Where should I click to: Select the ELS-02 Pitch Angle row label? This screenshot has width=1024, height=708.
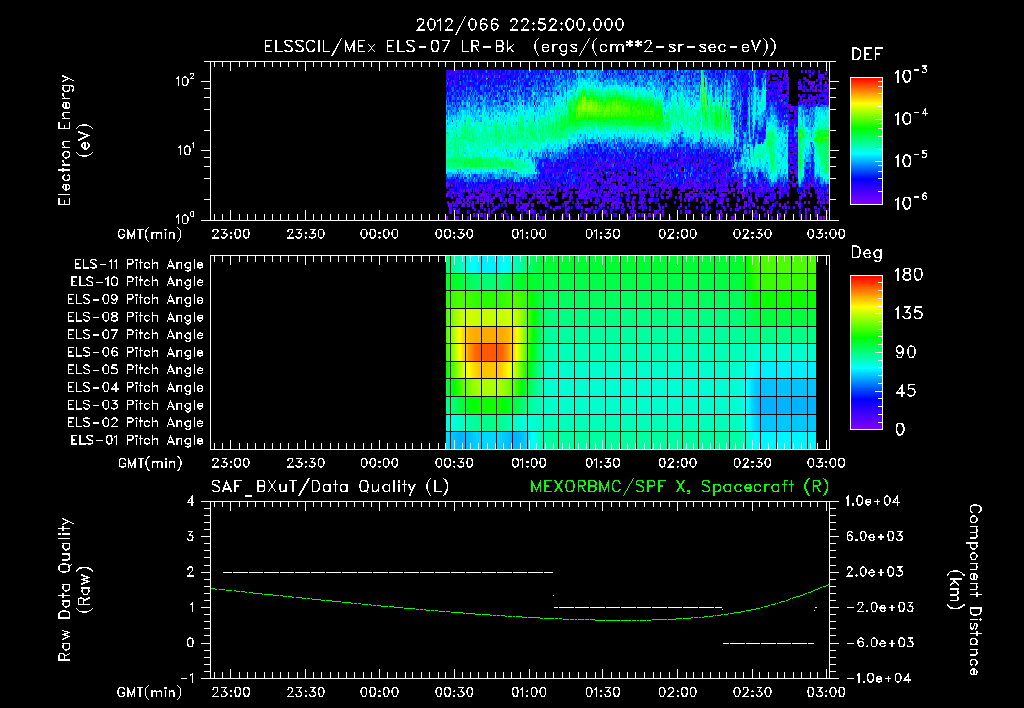[x=135, y=423]
